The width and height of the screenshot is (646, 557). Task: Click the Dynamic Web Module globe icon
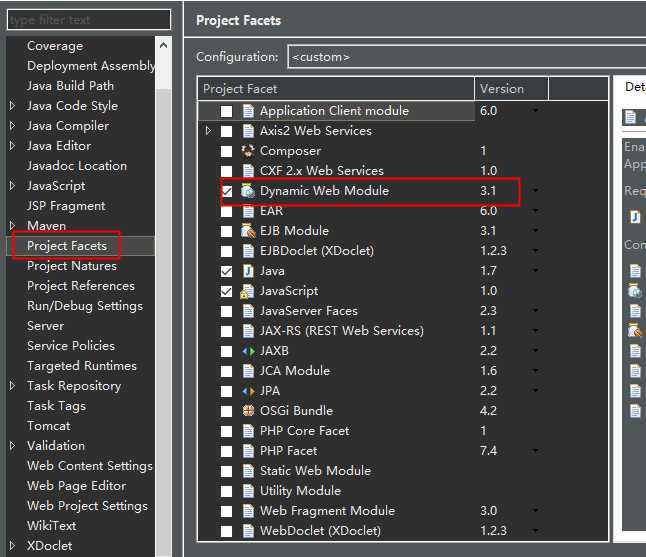248,191
